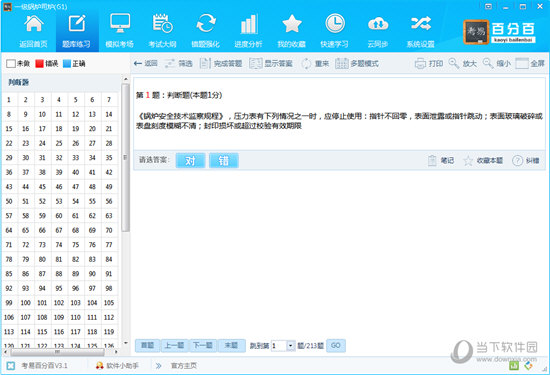Click the question number input field
Viewport: 550px width, 375px height.
pyautogui.click(x=279, y=346)
